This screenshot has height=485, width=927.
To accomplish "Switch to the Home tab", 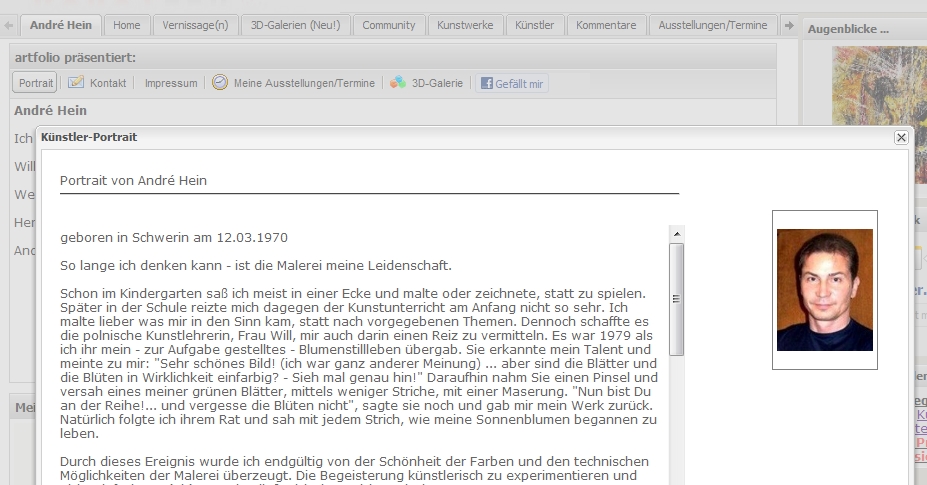I will point(127,25).
